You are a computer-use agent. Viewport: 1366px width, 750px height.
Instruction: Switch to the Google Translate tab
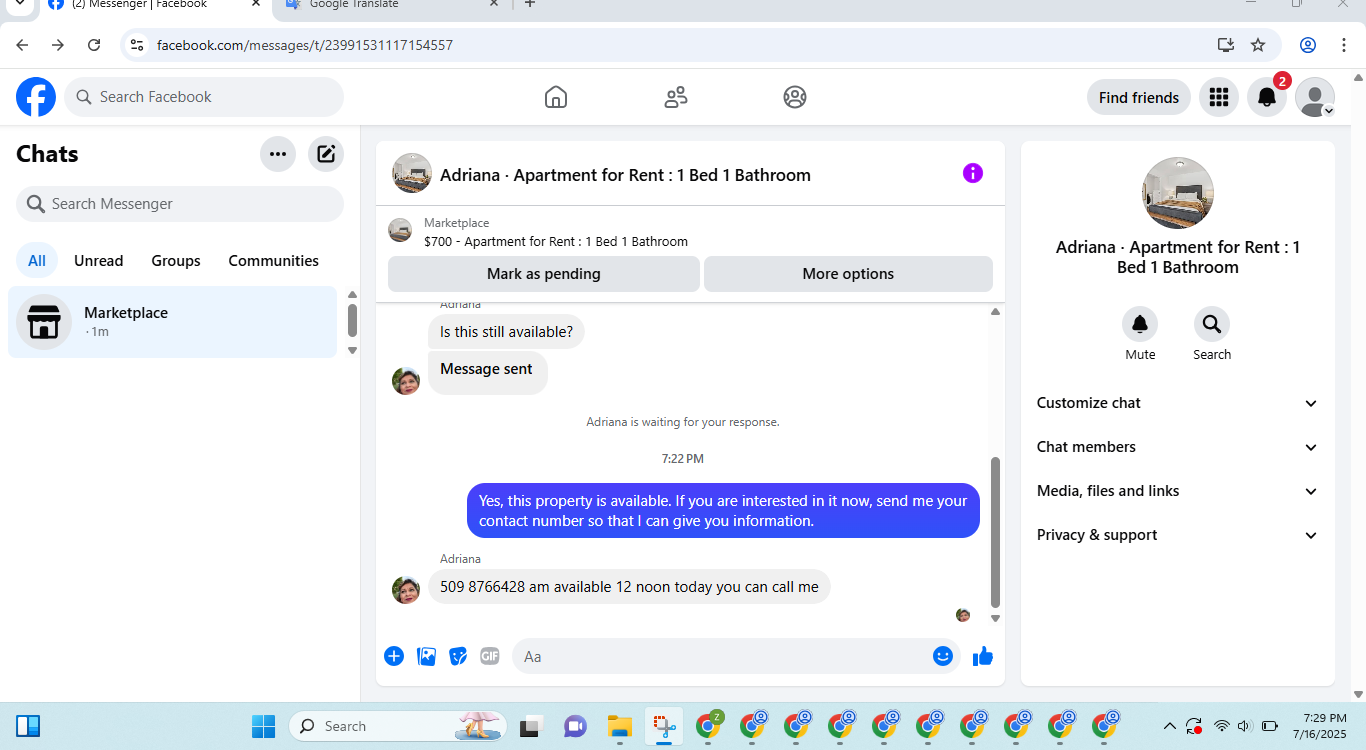coord(392,5)
